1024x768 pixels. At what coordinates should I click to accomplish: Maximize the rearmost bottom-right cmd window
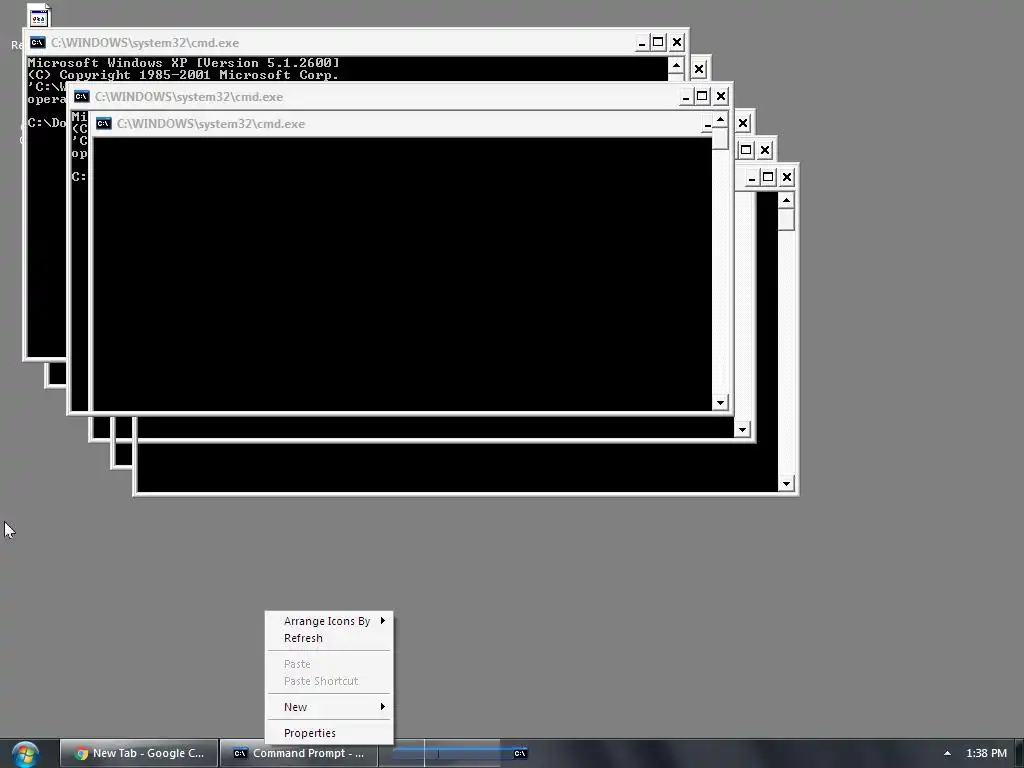pyautogui.click(x=768, y=177)
